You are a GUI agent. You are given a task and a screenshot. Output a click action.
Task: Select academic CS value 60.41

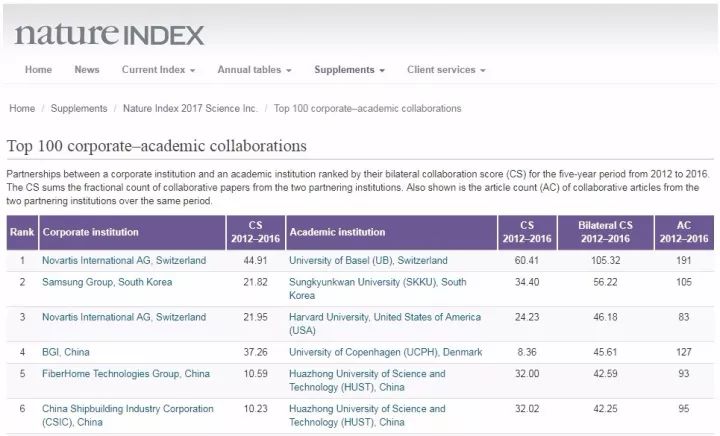pyautogui.click(x=527, y=260)
